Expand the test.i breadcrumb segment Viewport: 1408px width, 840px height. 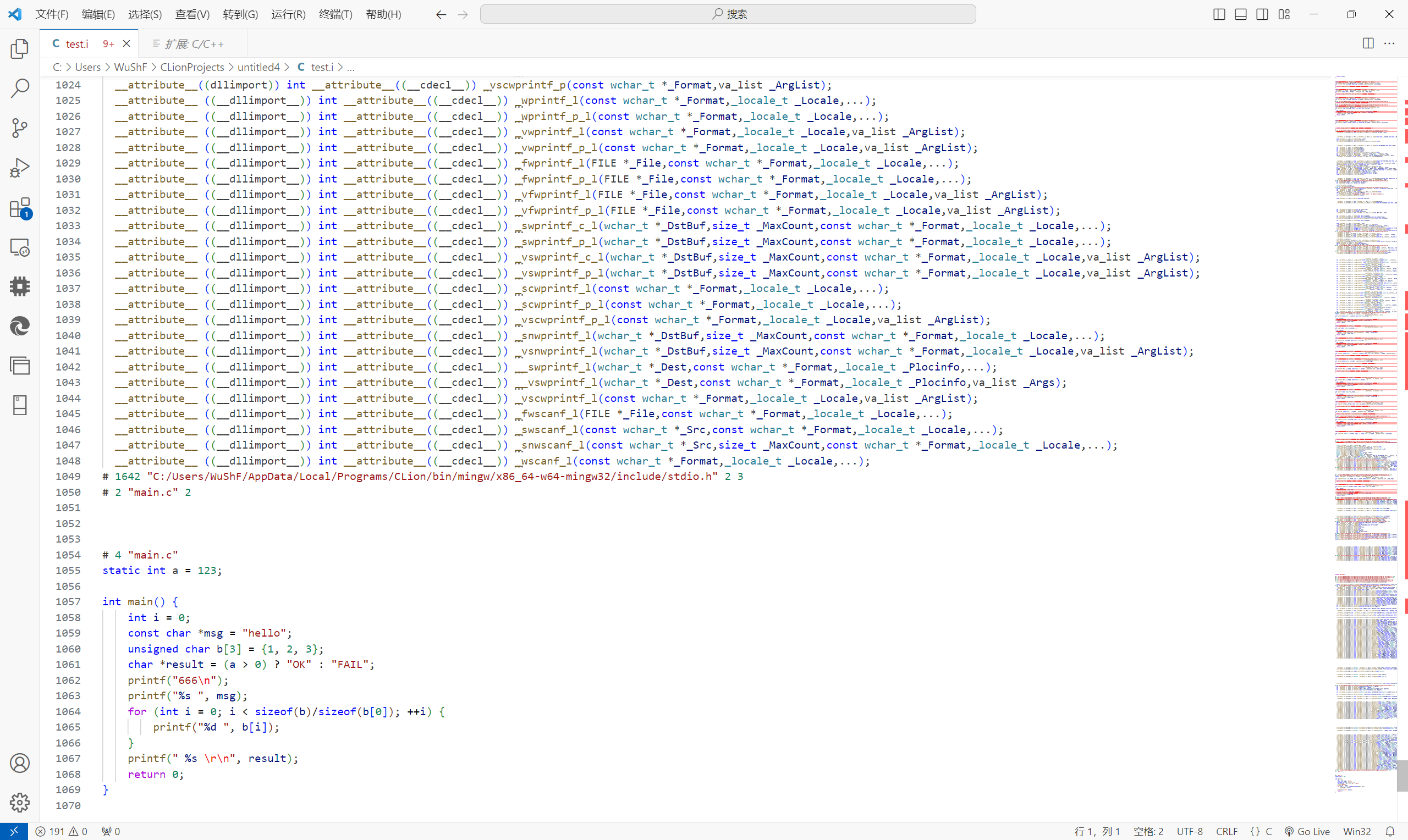[316, 68]
